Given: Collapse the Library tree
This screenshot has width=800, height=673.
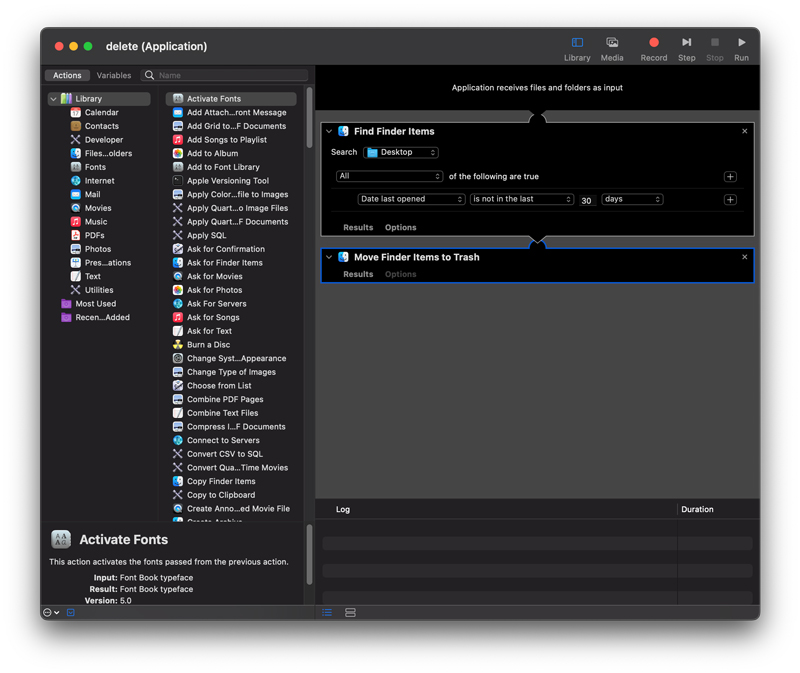Looking at the screenshot, I should [54, 99].
